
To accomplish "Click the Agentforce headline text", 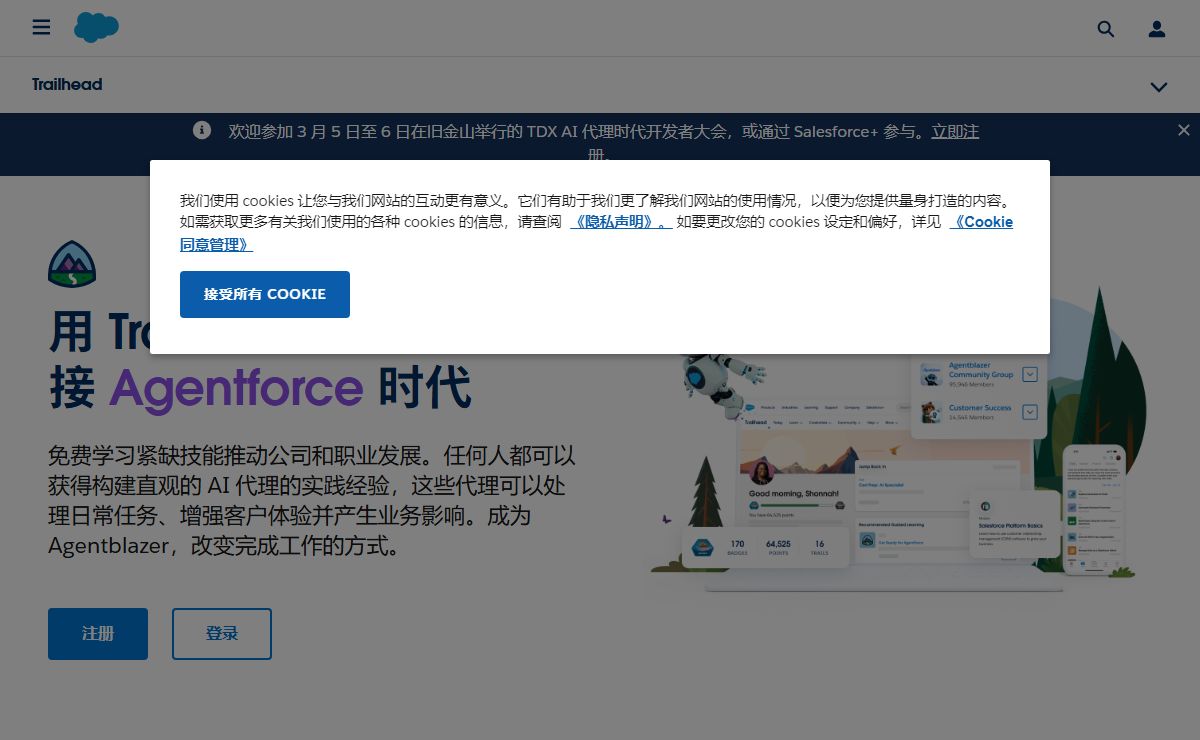I will [x=236, y=389].
